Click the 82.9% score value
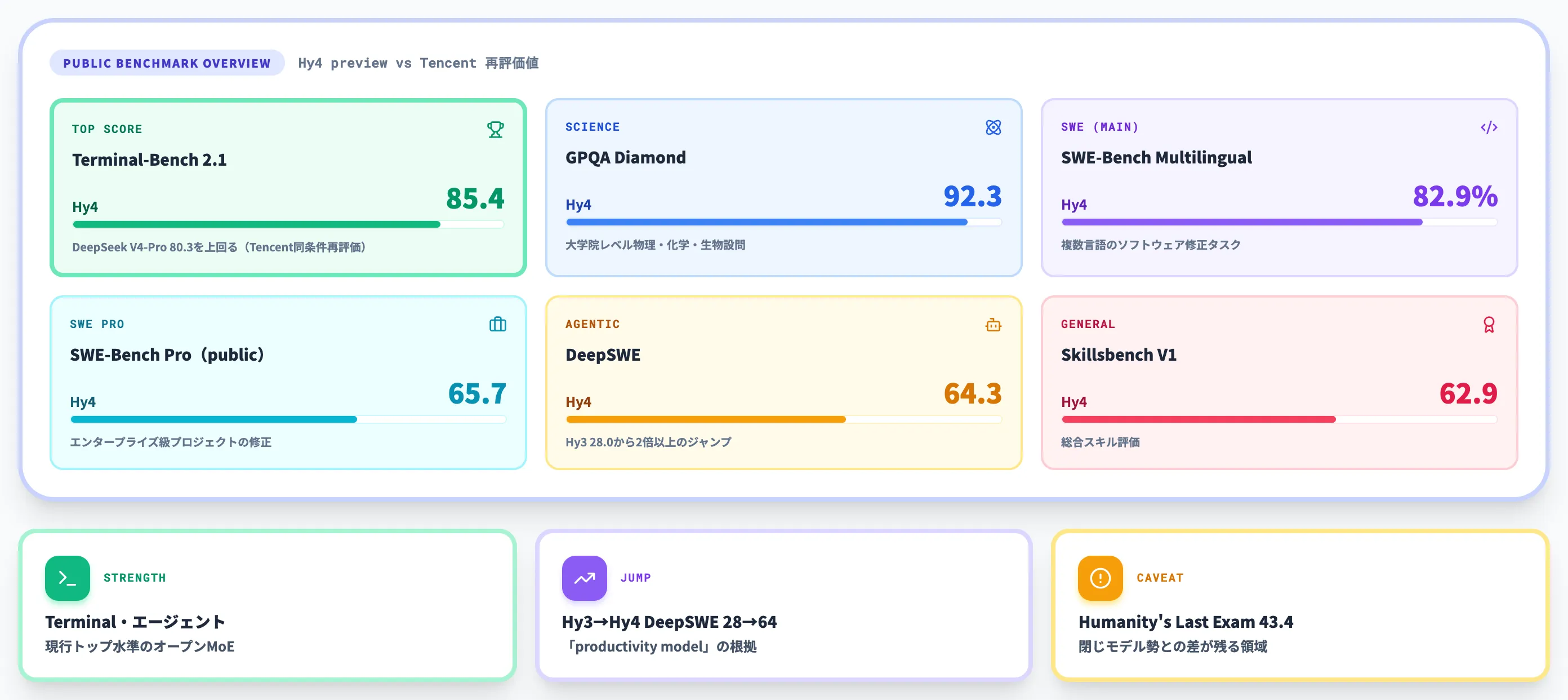1568x700 pixels. 1455,196
